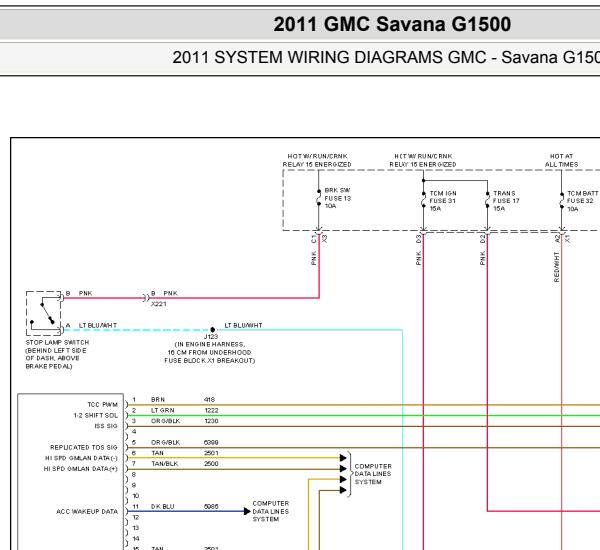600x550 pixels.
Task: Click circuit number "1222"
Action: [211, 410]
